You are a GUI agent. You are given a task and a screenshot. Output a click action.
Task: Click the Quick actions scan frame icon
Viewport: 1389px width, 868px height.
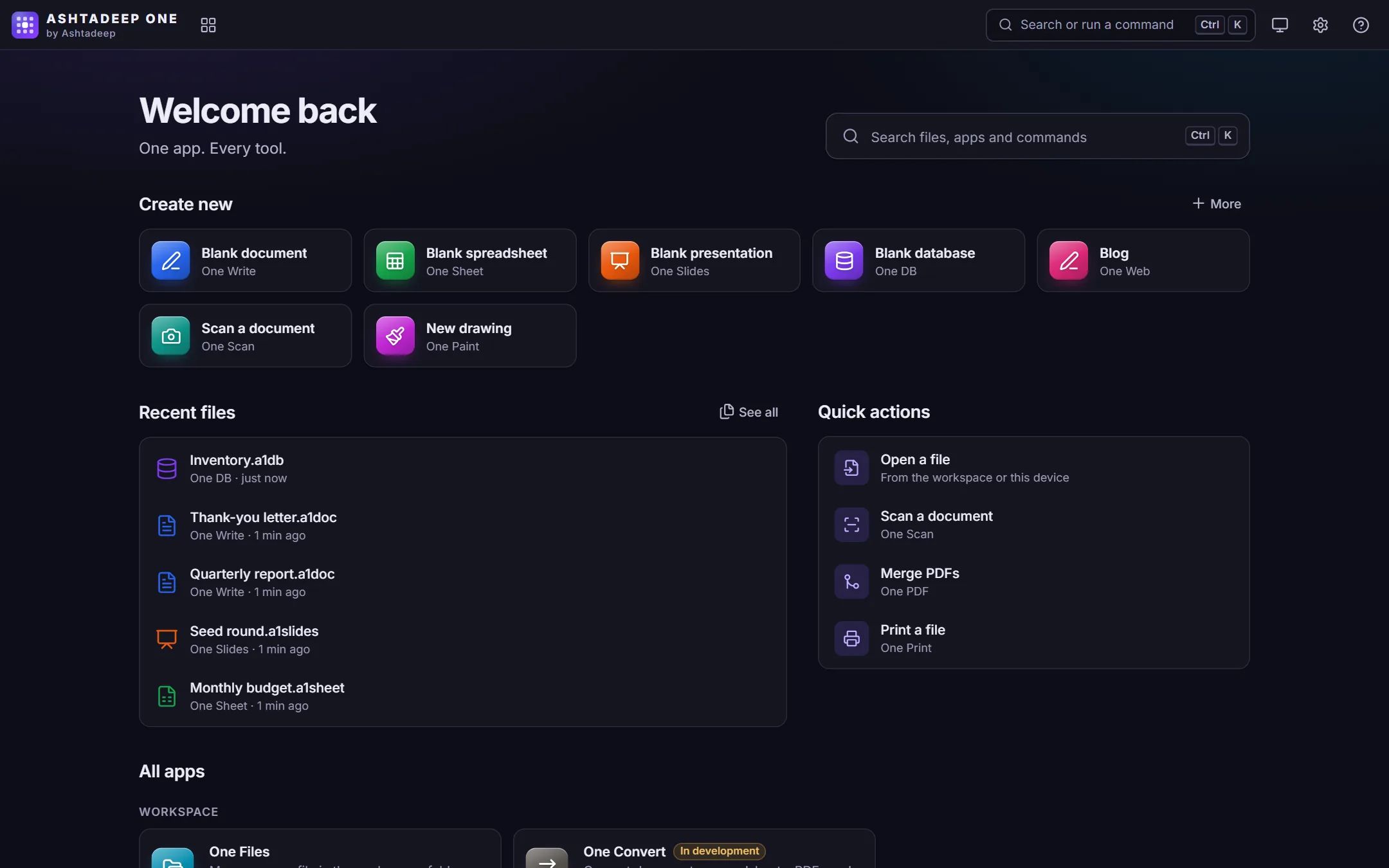click(x=851, y=525)
